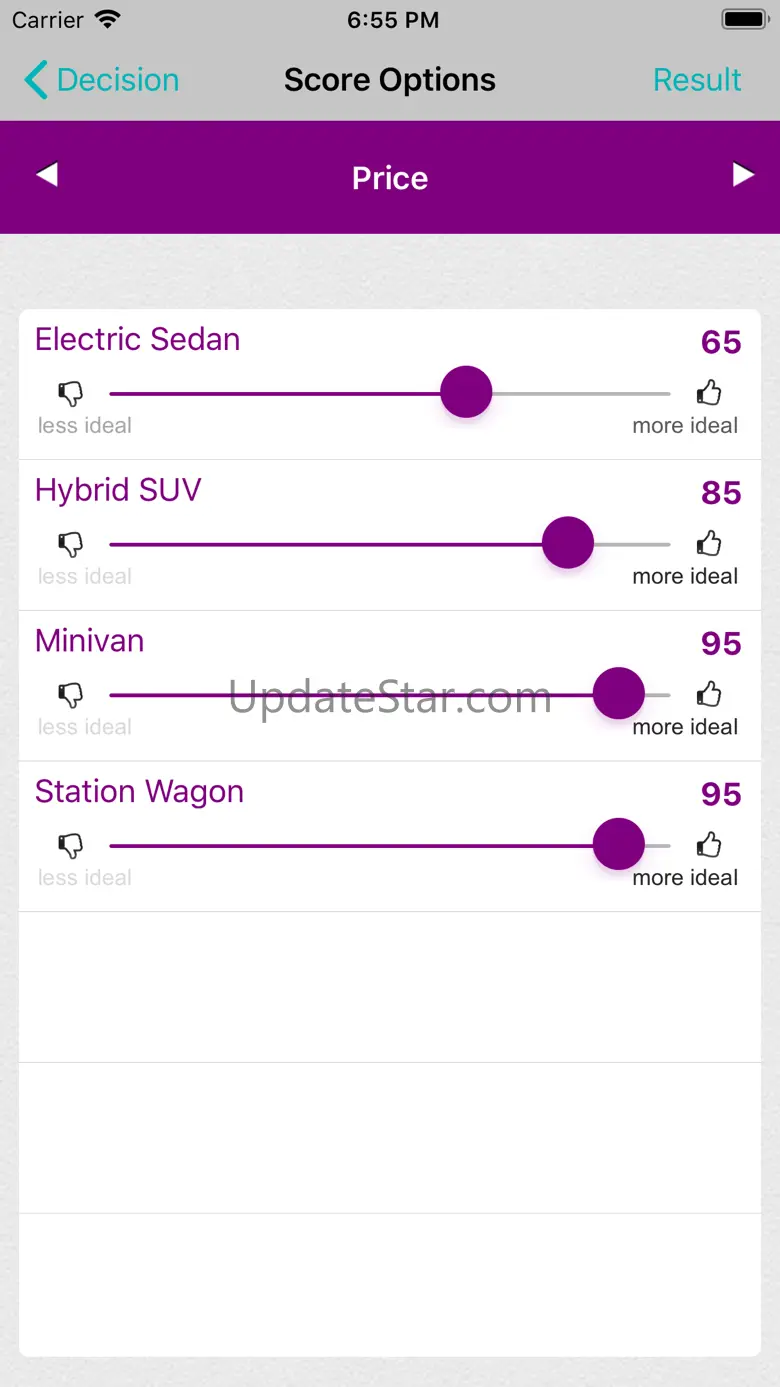Open the Result page
Screen dimensions: 780x1387
point(697,80)
